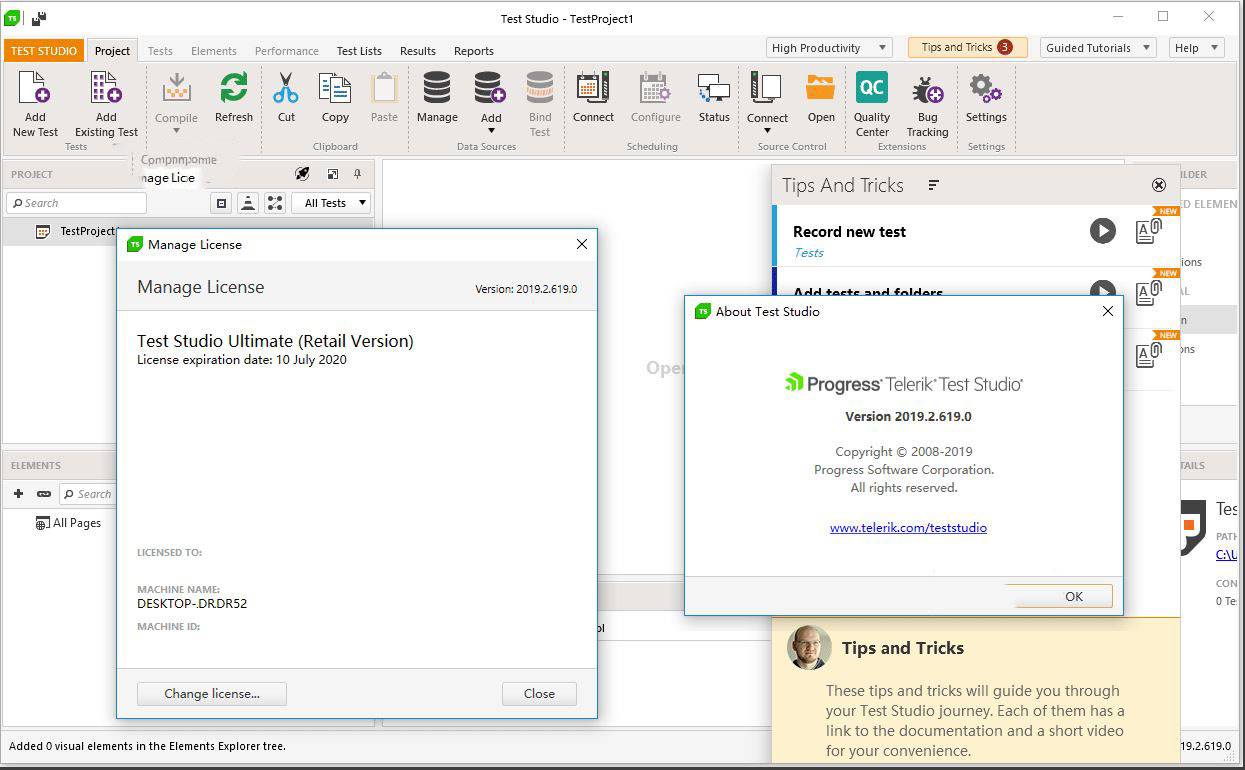Click Add Existing Test icon
1245x770 pixels.
click(106, 90)
